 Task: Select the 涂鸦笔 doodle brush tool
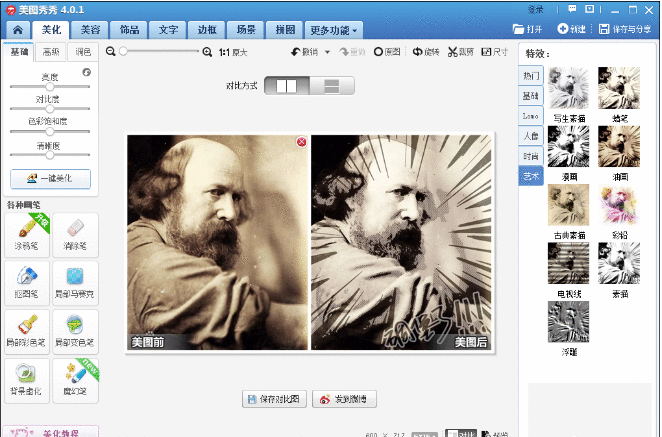[27, 235]
